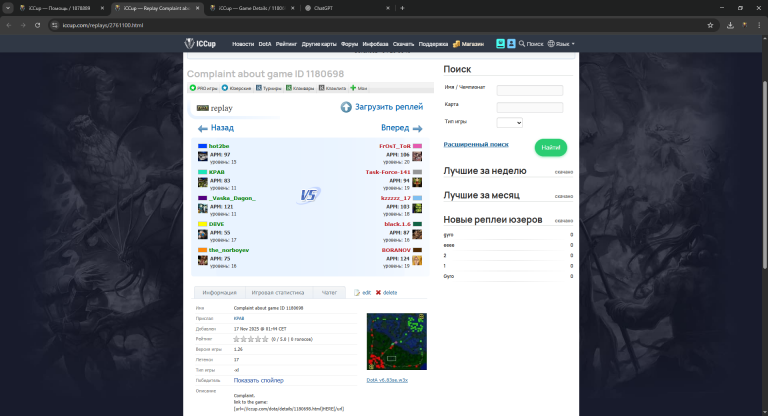Click hot2be's hero portrait
768x416 pixels.
coord(203,156)
